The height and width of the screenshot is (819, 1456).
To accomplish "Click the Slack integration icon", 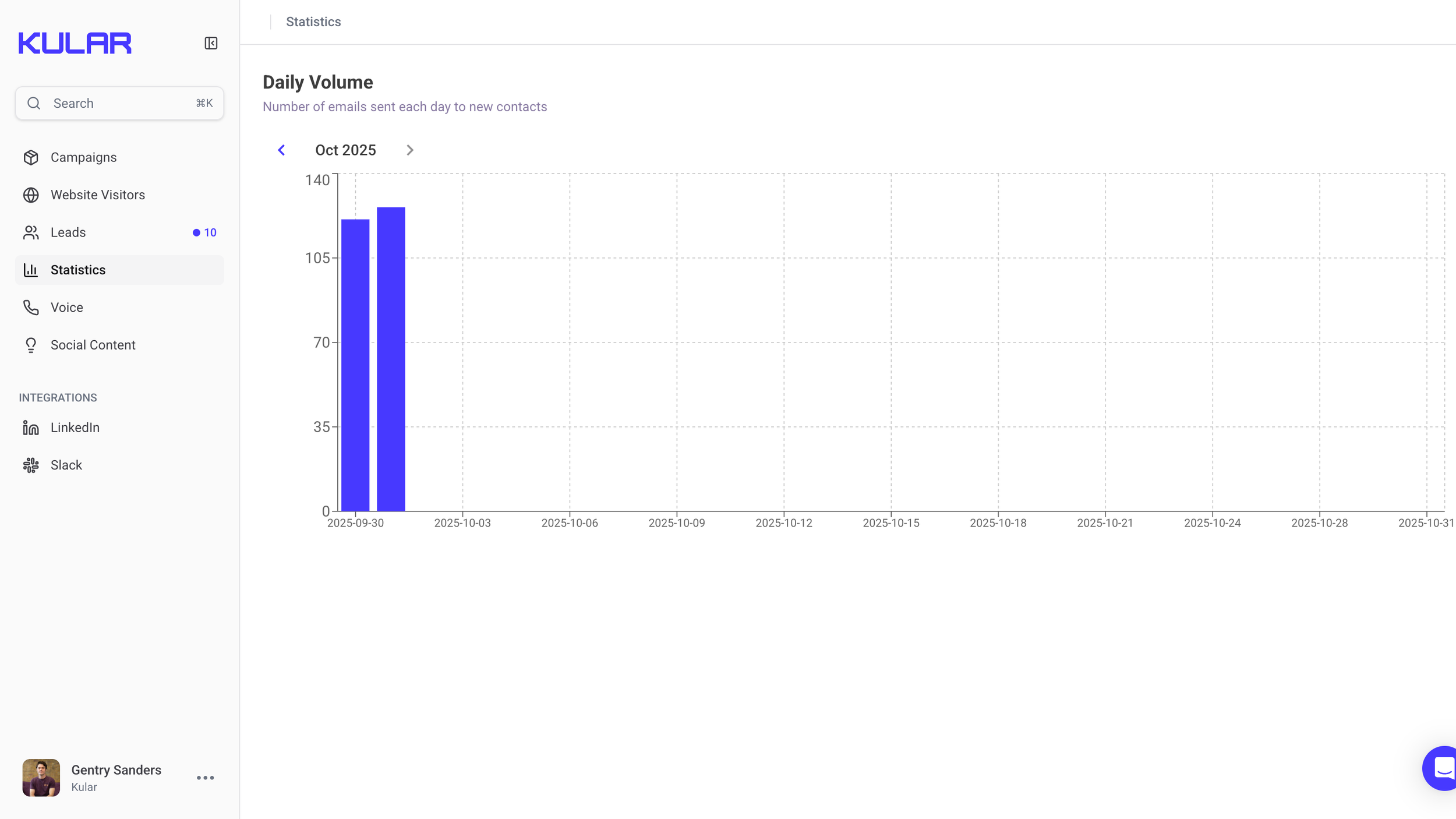I will [31, 465].
